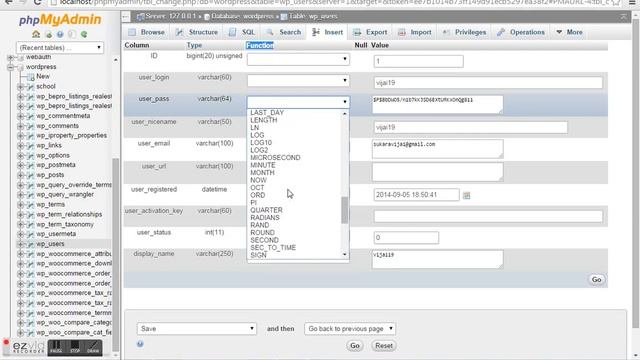The height and width of the screenshot is (360, 640).
Task: Open the Privileges tab
Action: [465, 32]
